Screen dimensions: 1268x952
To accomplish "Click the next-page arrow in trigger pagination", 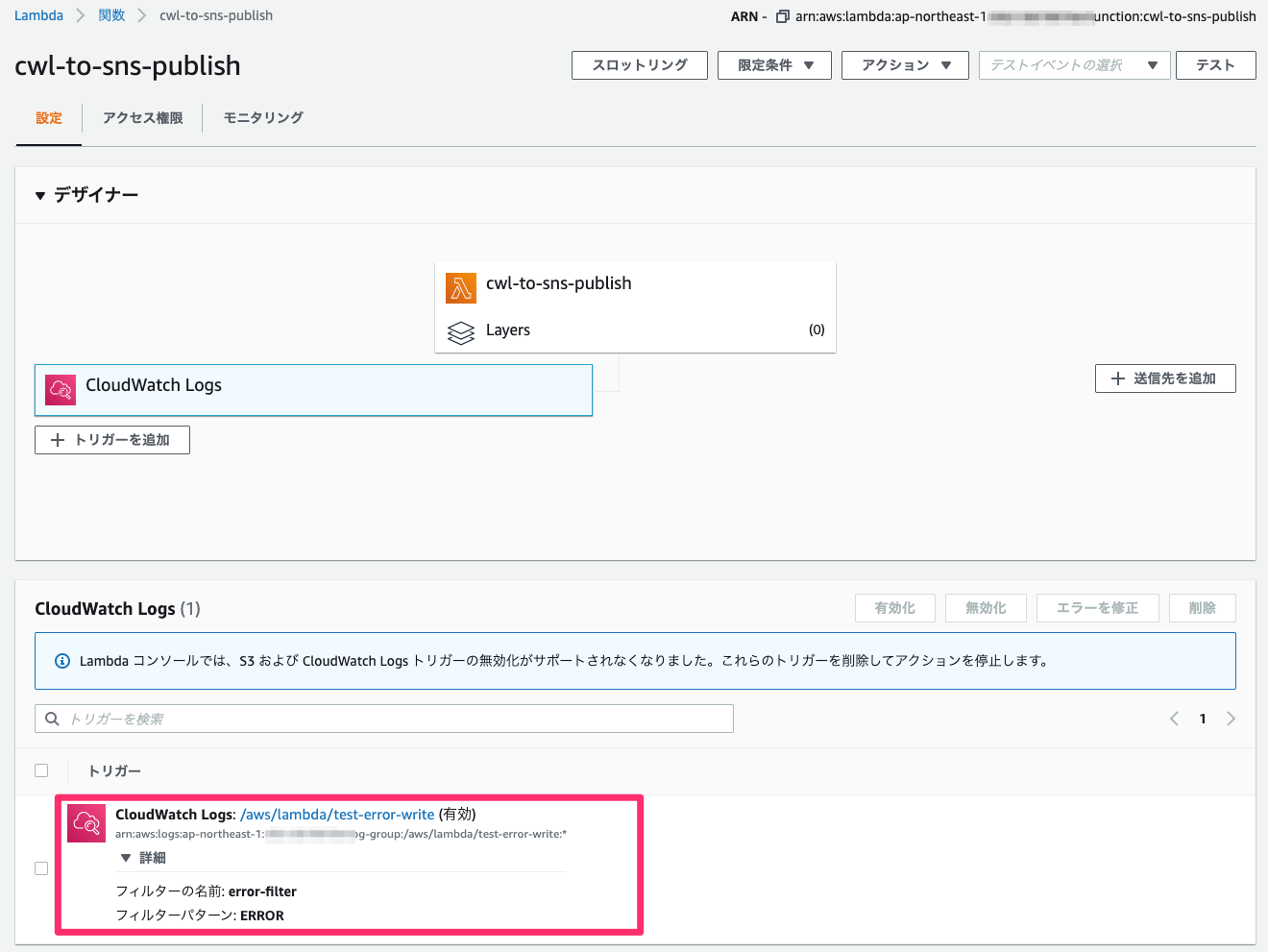I will click(x=1231, y=718).
